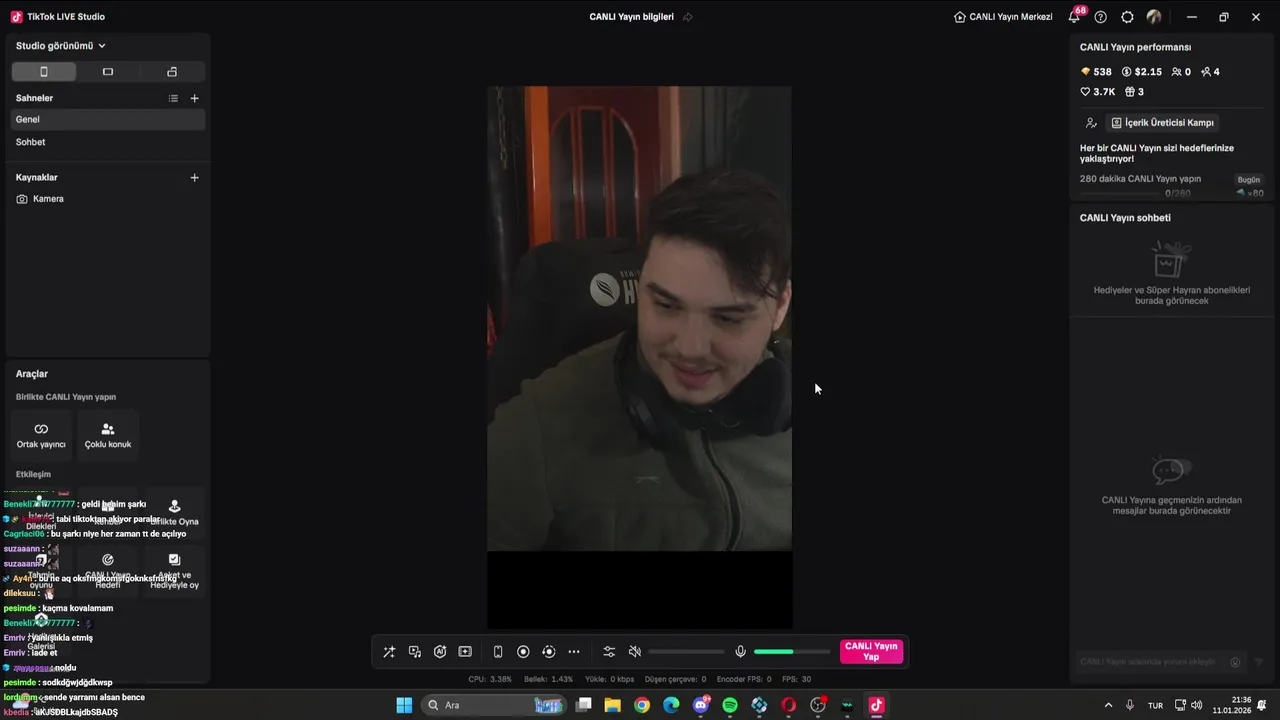
Task: Adjust the desktop audio volume slider
Action: click(686, 652)
